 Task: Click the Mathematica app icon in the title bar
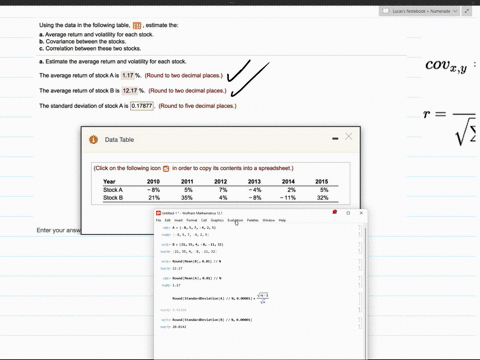click(158, 213)
